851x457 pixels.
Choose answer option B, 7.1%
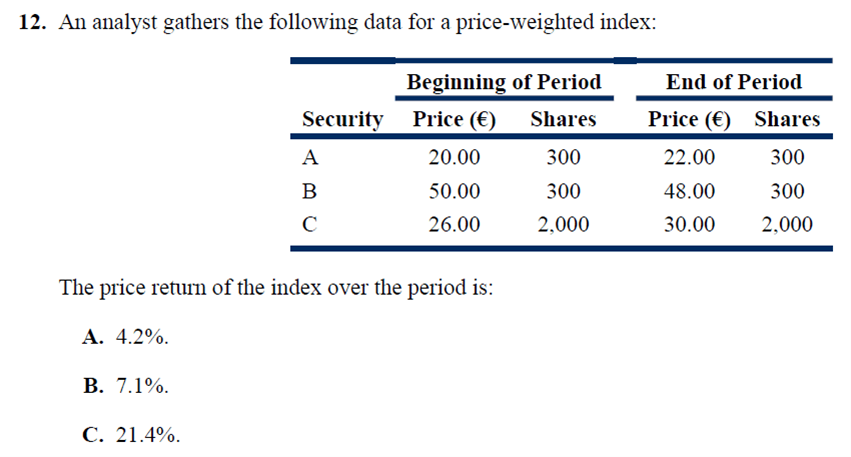point(125,385)
